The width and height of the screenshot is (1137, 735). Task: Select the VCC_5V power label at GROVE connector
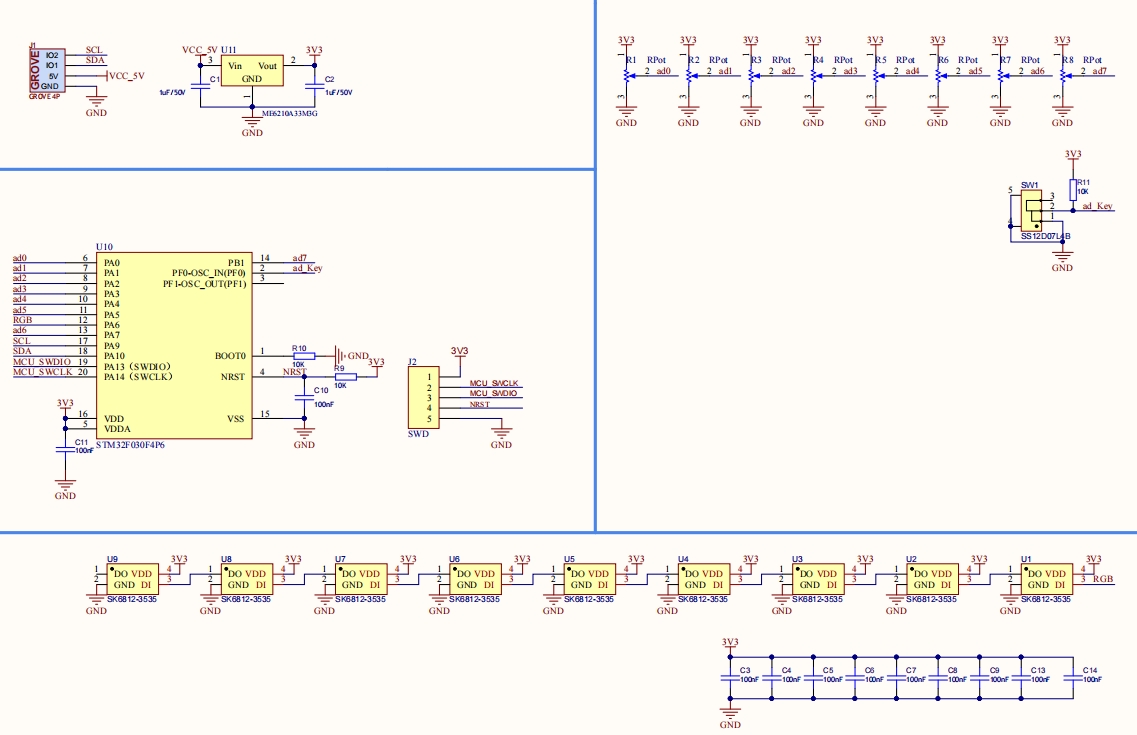point(127,76)
